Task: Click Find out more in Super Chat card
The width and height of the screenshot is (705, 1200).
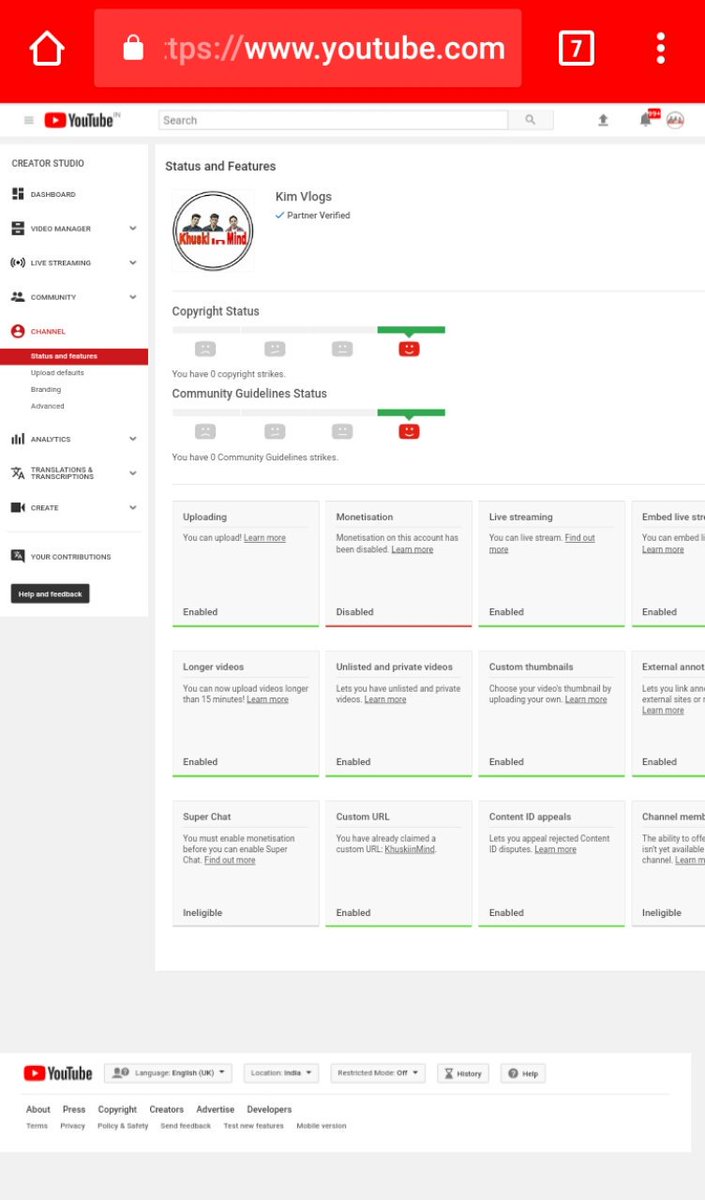Action: click(230, 860)
